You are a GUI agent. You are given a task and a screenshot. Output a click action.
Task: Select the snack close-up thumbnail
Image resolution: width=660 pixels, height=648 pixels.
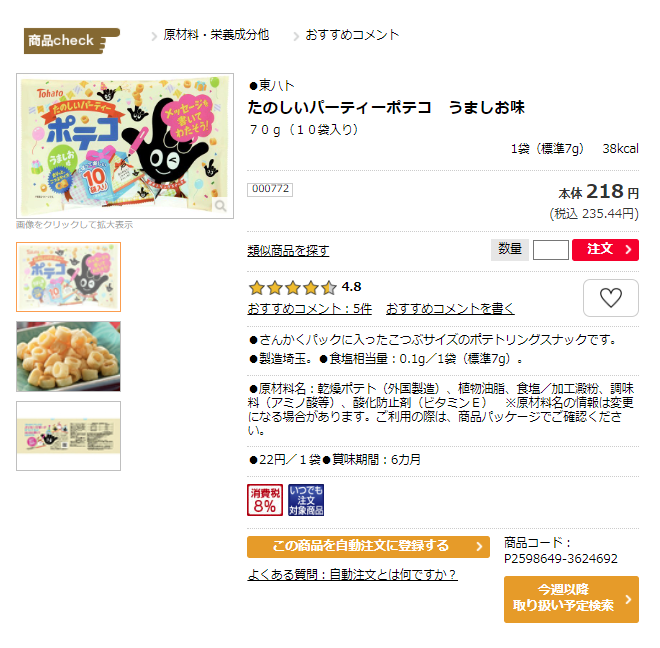pyautogui.click(x=68, y=356)
